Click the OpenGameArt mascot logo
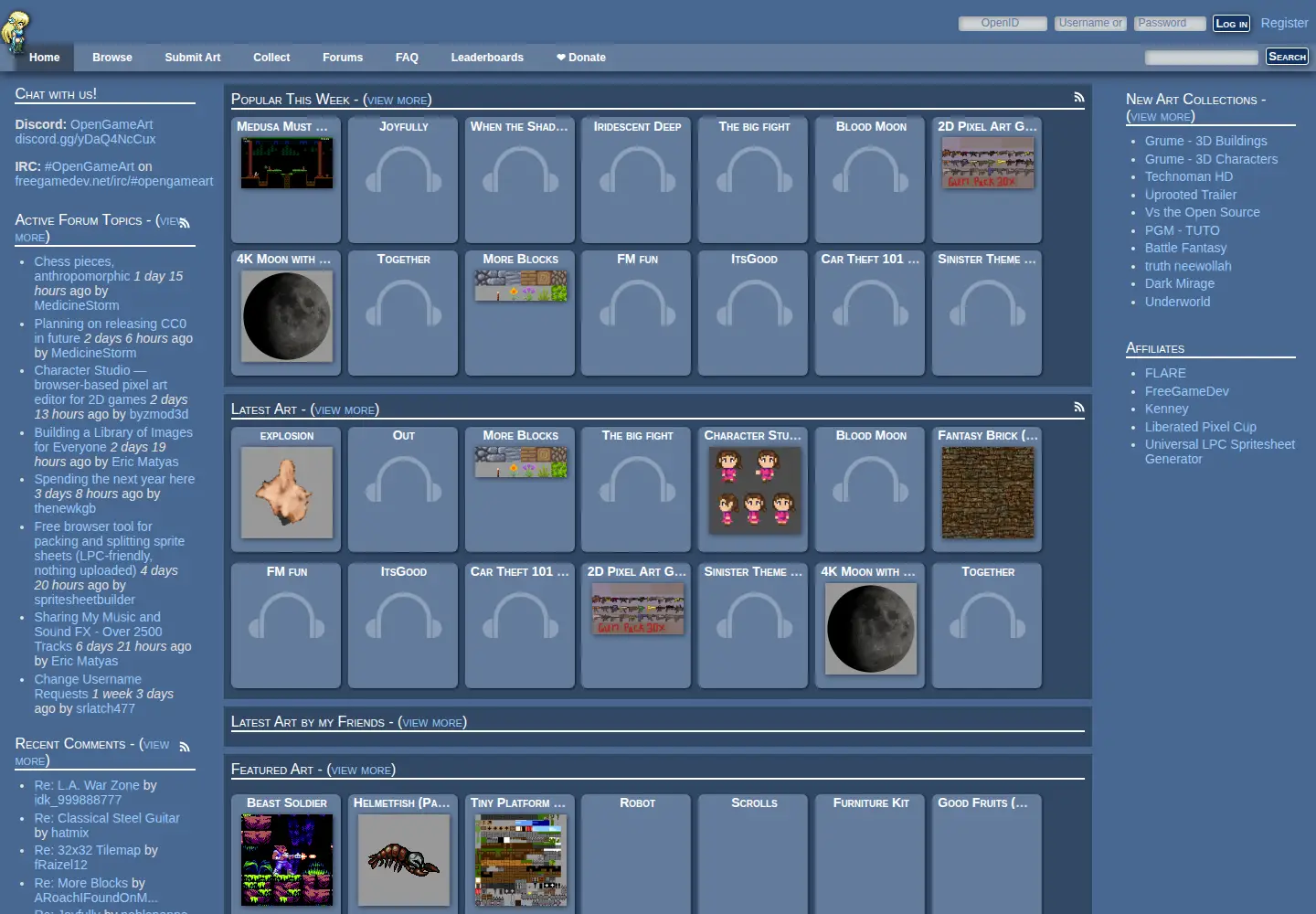This screenshot has height=914, width=1316. tap(16, 33)
